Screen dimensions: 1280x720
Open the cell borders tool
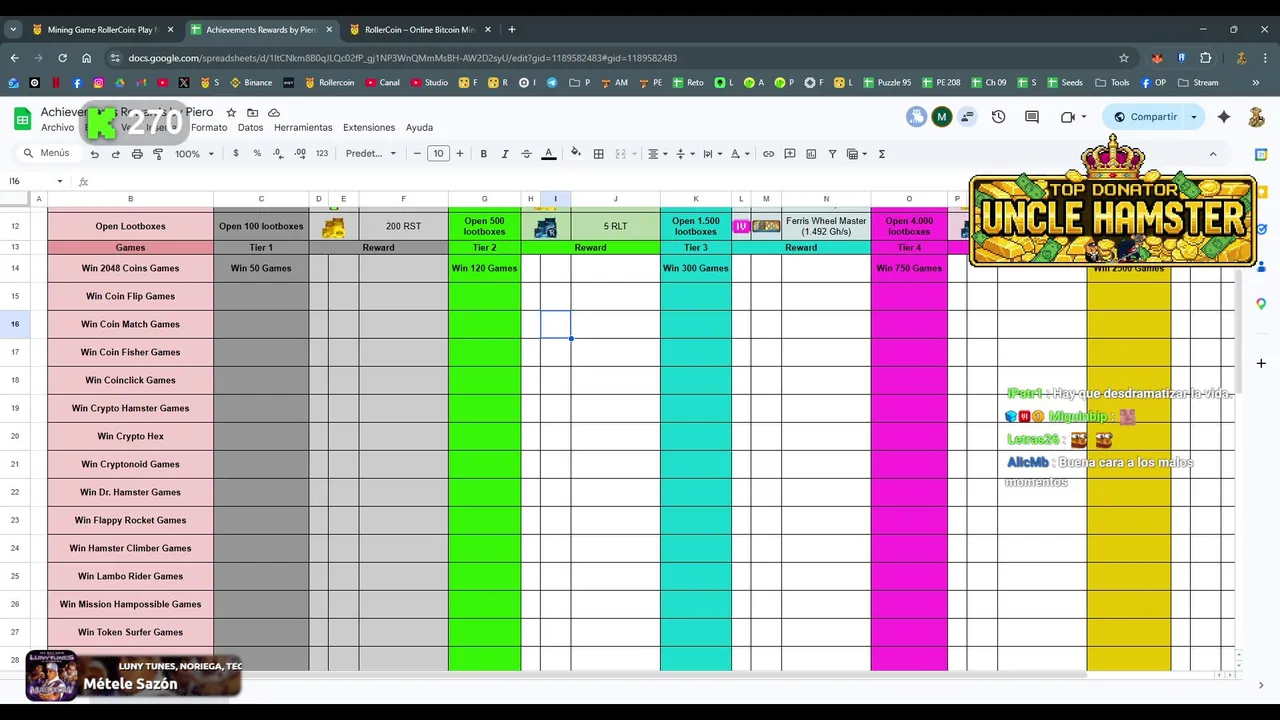click(x=598, y=154)
